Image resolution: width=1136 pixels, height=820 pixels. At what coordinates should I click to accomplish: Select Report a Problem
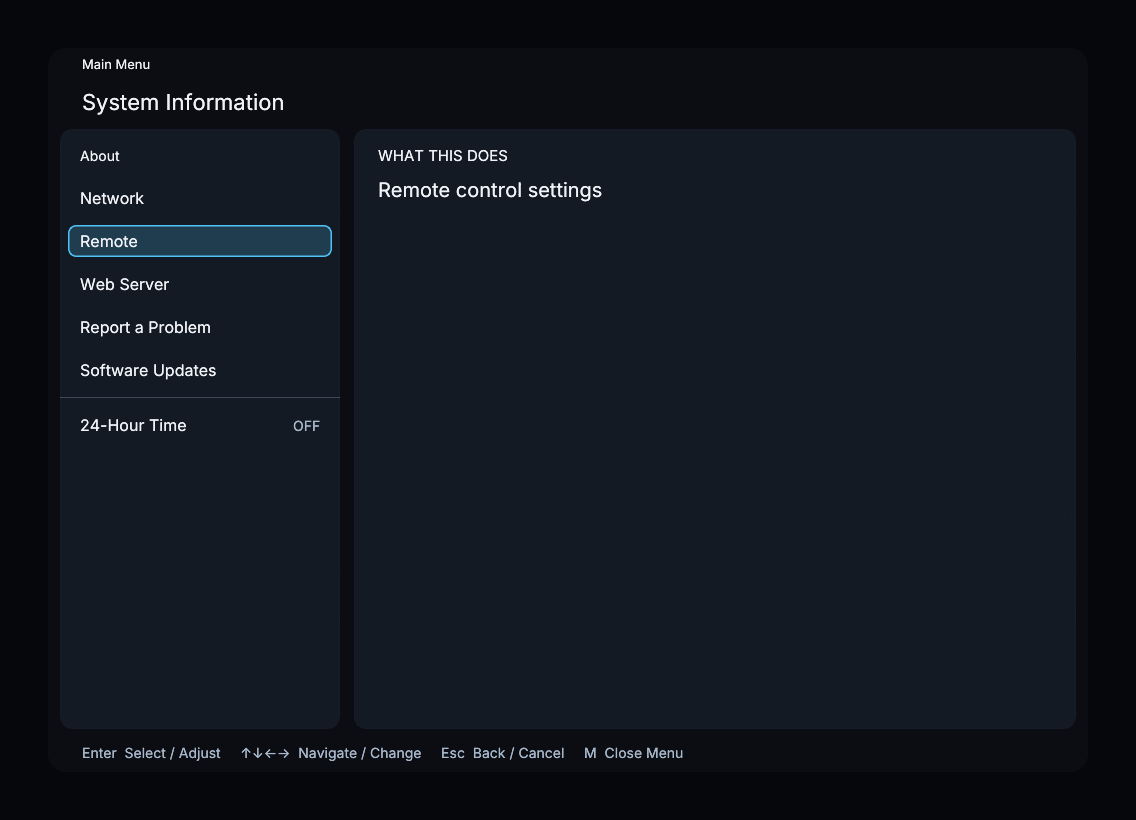pyautogui.click(x=200, y=327)
